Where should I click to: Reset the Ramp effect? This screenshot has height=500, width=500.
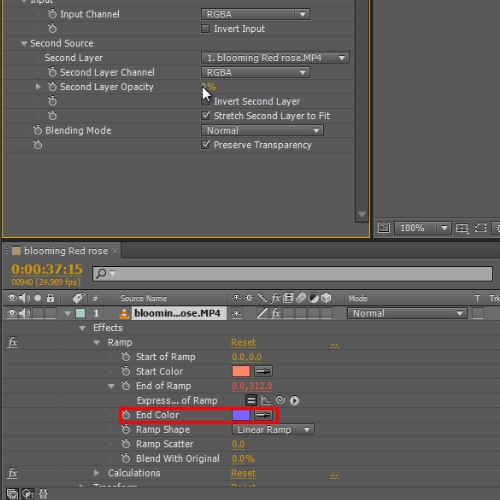coord(243,342)
